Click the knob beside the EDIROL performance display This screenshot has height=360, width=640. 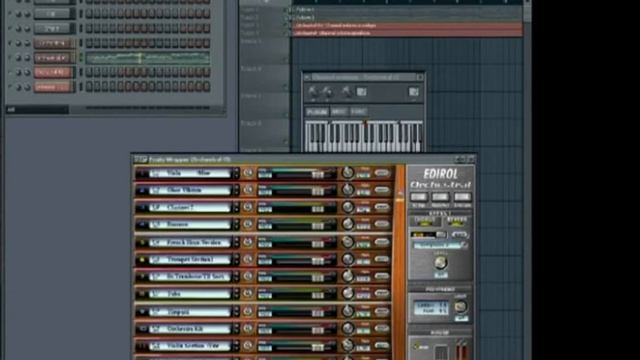coord(460,306)
